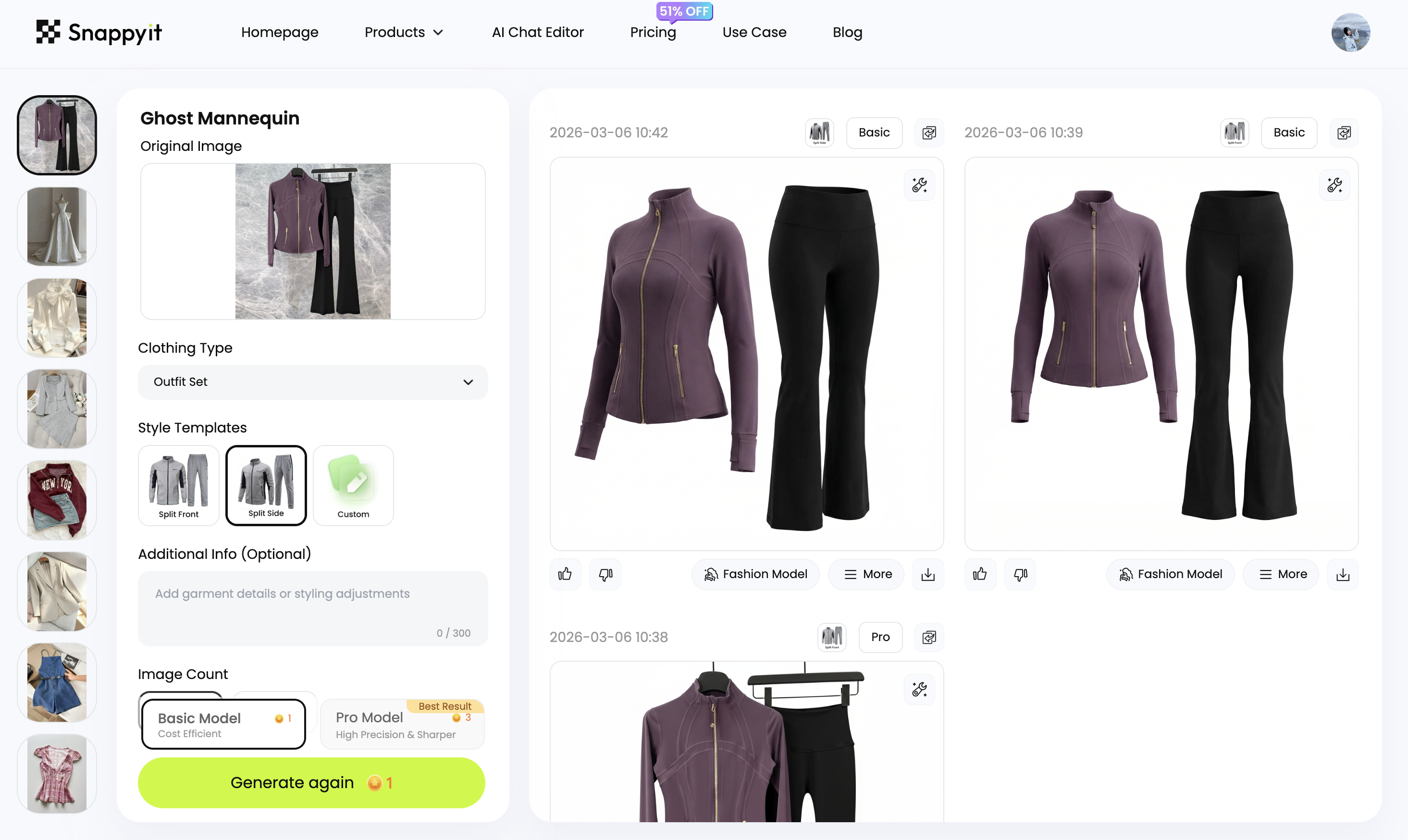Open More options for 10:39 result
Screen dimensions: 1408x840
point(1281,575)
